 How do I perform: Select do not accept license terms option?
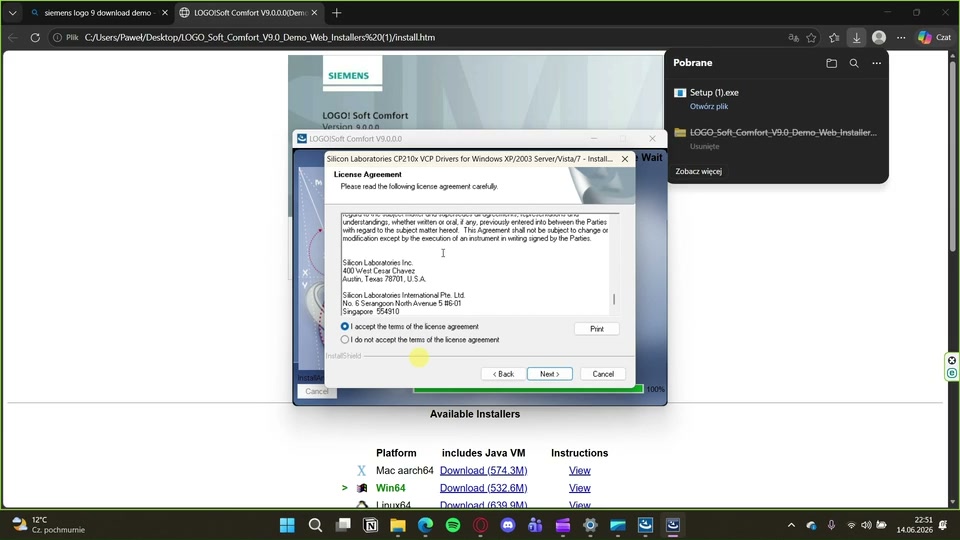[345, 339]
